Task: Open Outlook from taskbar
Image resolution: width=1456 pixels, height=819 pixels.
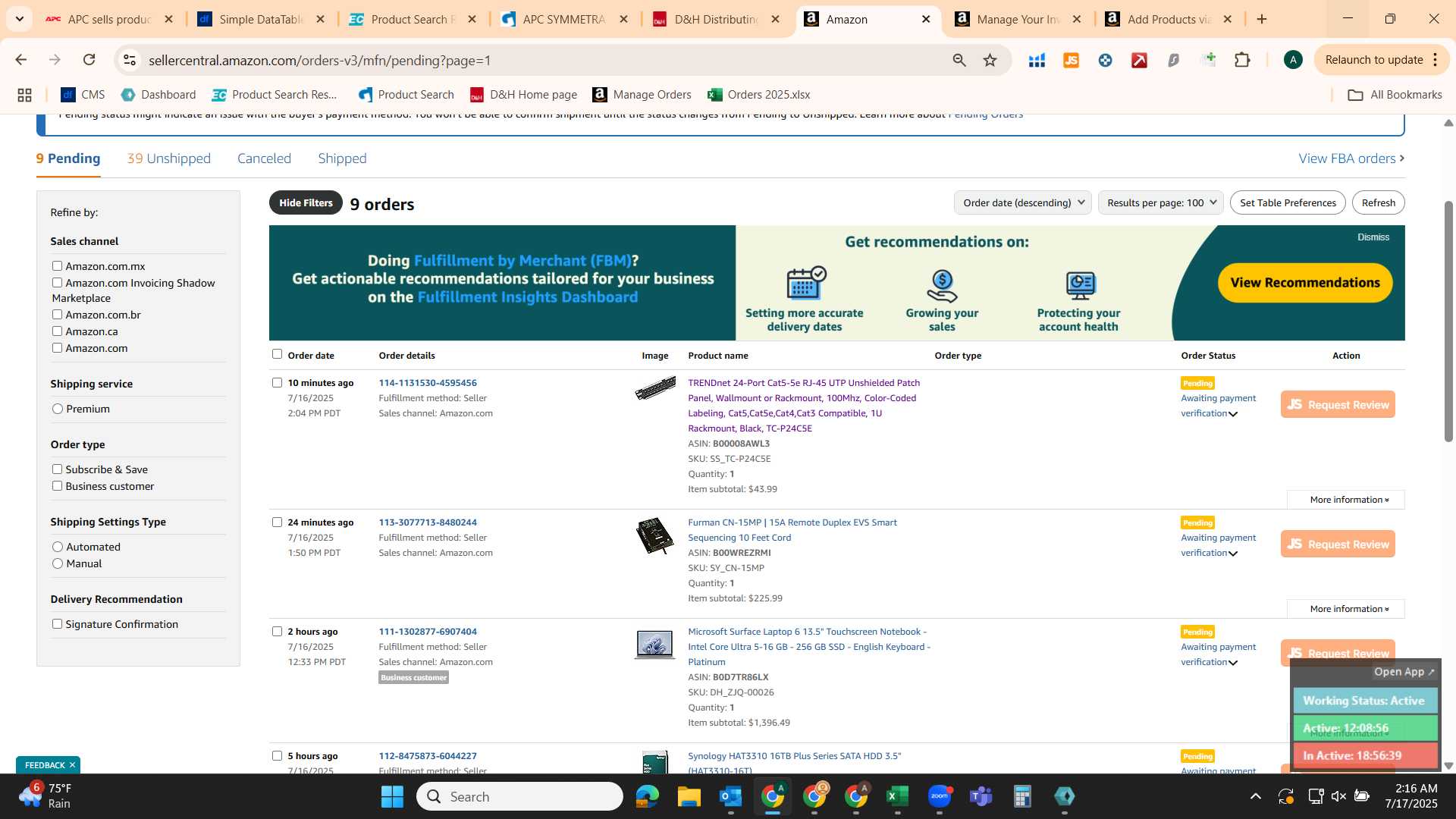Action: (730, 796)
